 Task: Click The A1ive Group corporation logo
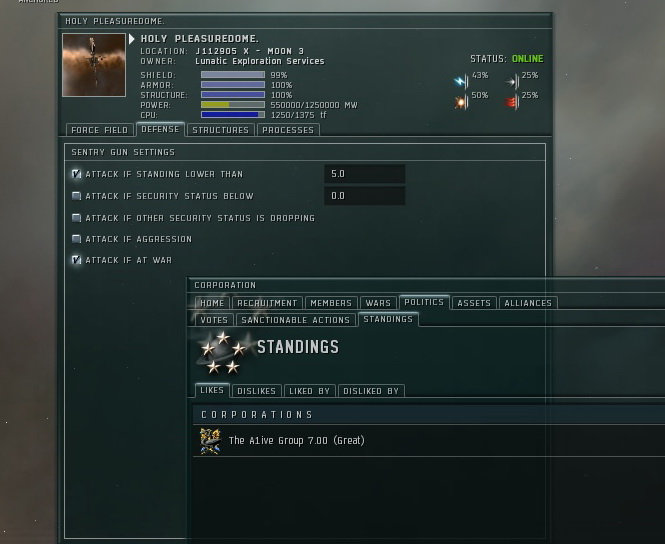(x=210, y=441)
